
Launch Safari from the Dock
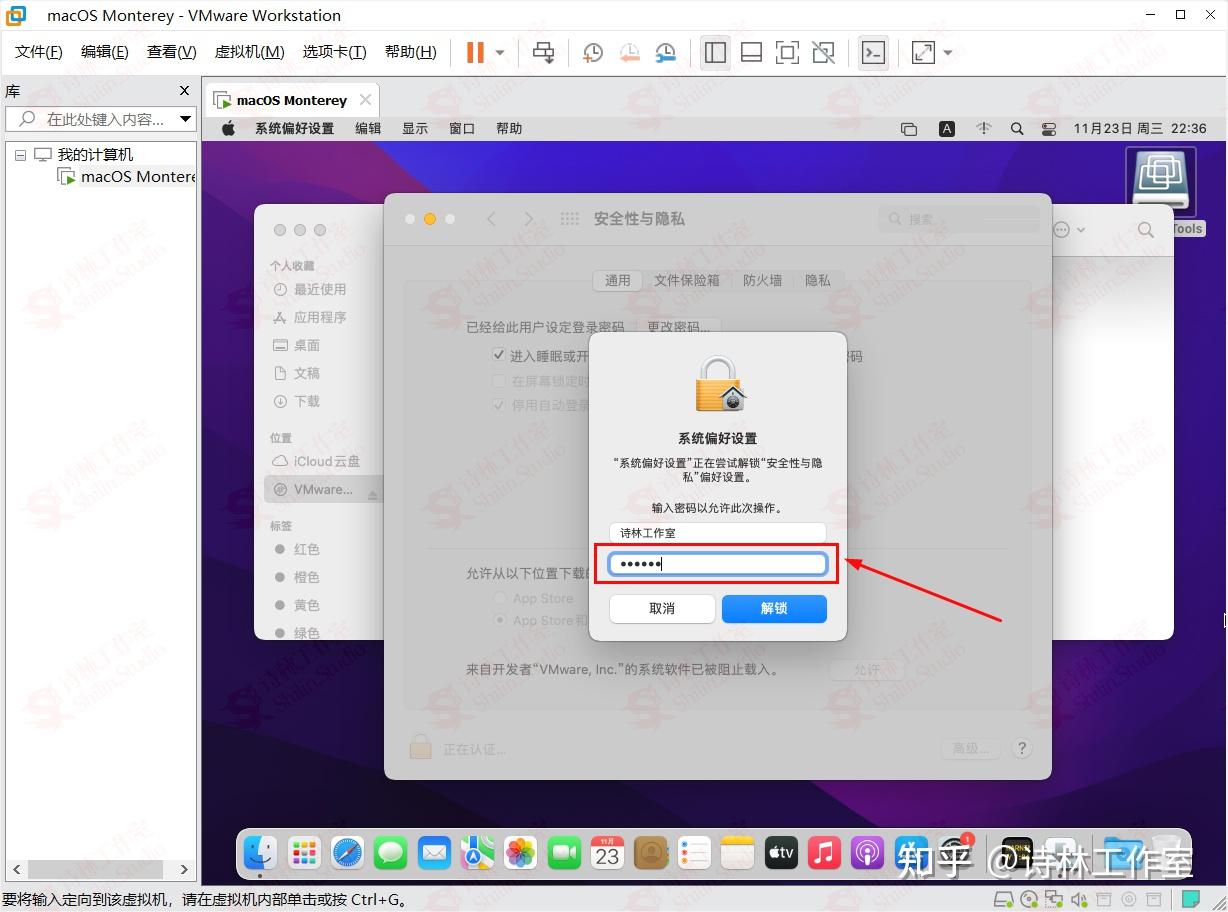[x=347, y=853]
